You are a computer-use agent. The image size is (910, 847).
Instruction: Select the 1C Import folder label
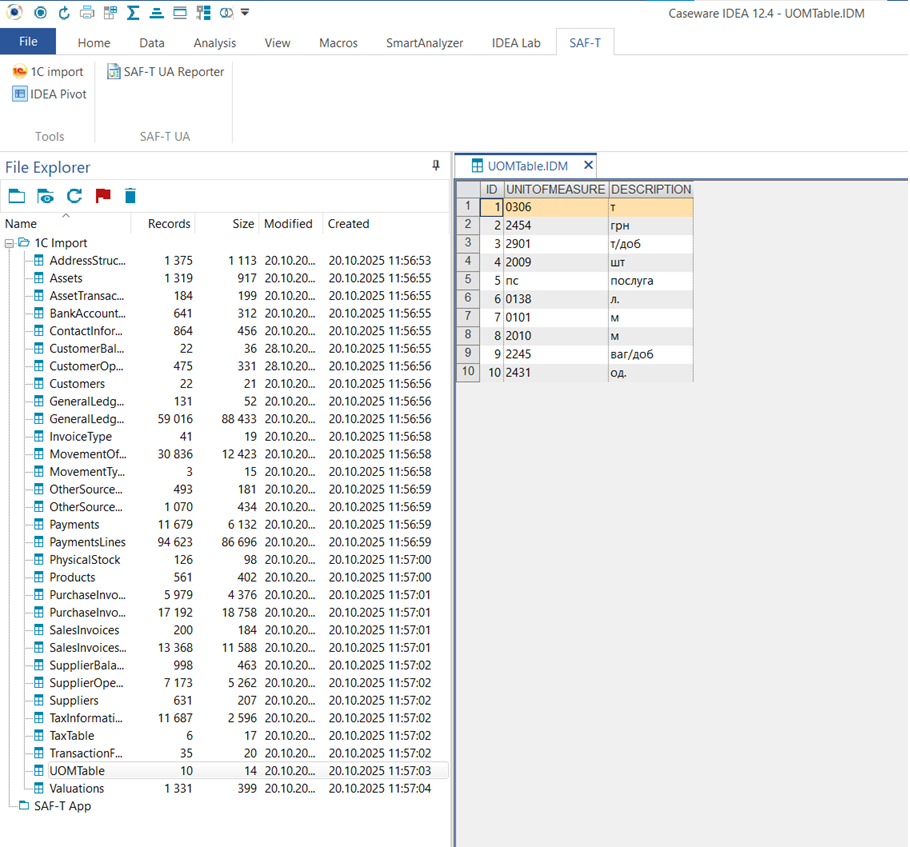pos(60,243)
